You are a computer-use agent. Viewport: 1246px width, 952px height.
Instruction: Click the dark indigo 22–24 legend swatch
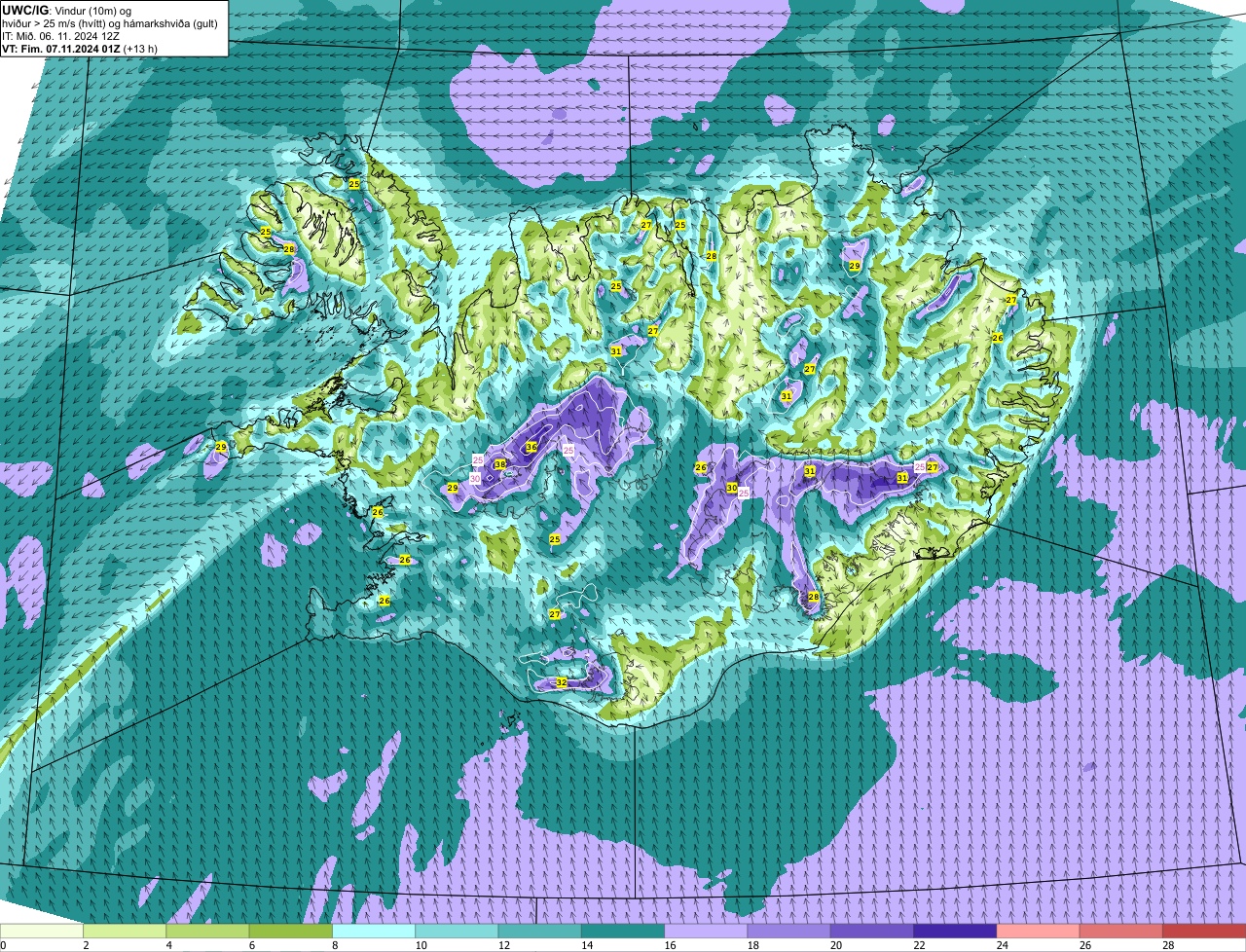pyautogui.click(x=955, y=931)
